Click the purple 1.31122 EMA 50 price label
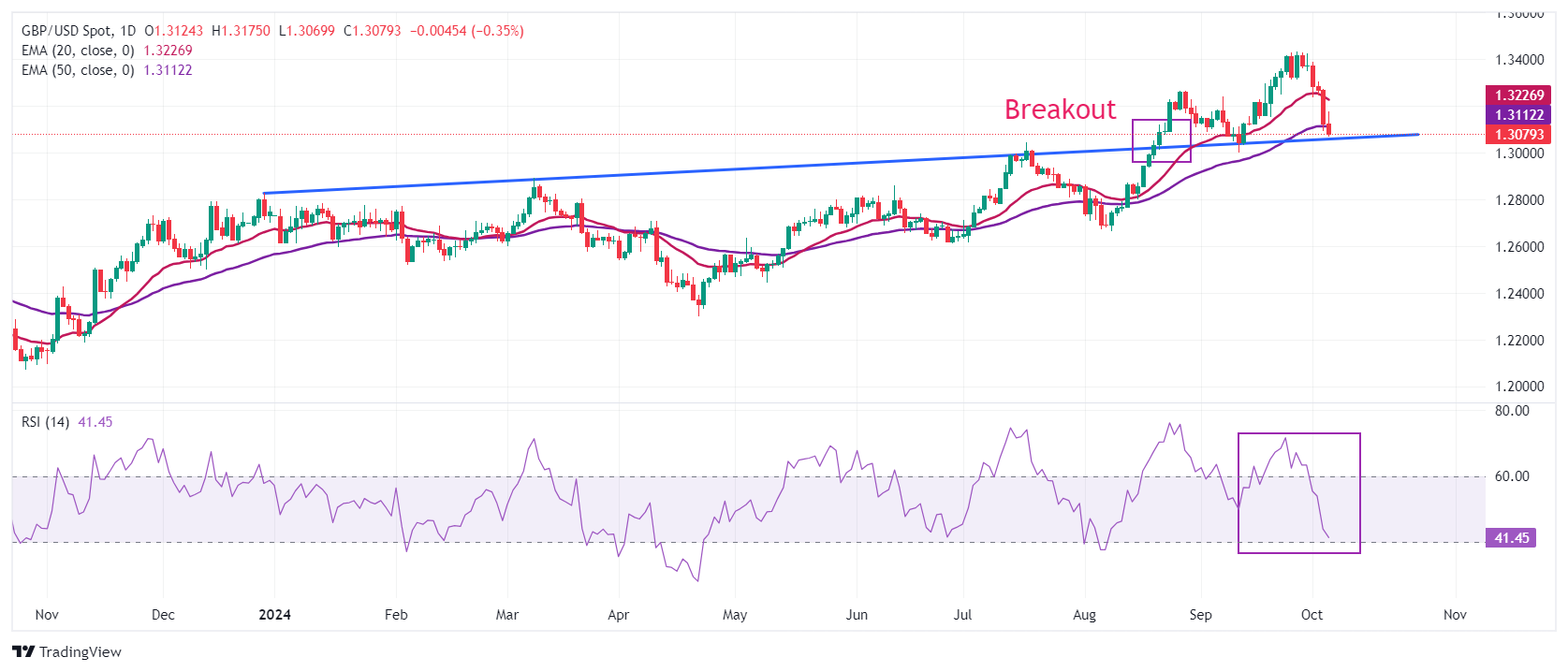 [x=1518, y=115]
